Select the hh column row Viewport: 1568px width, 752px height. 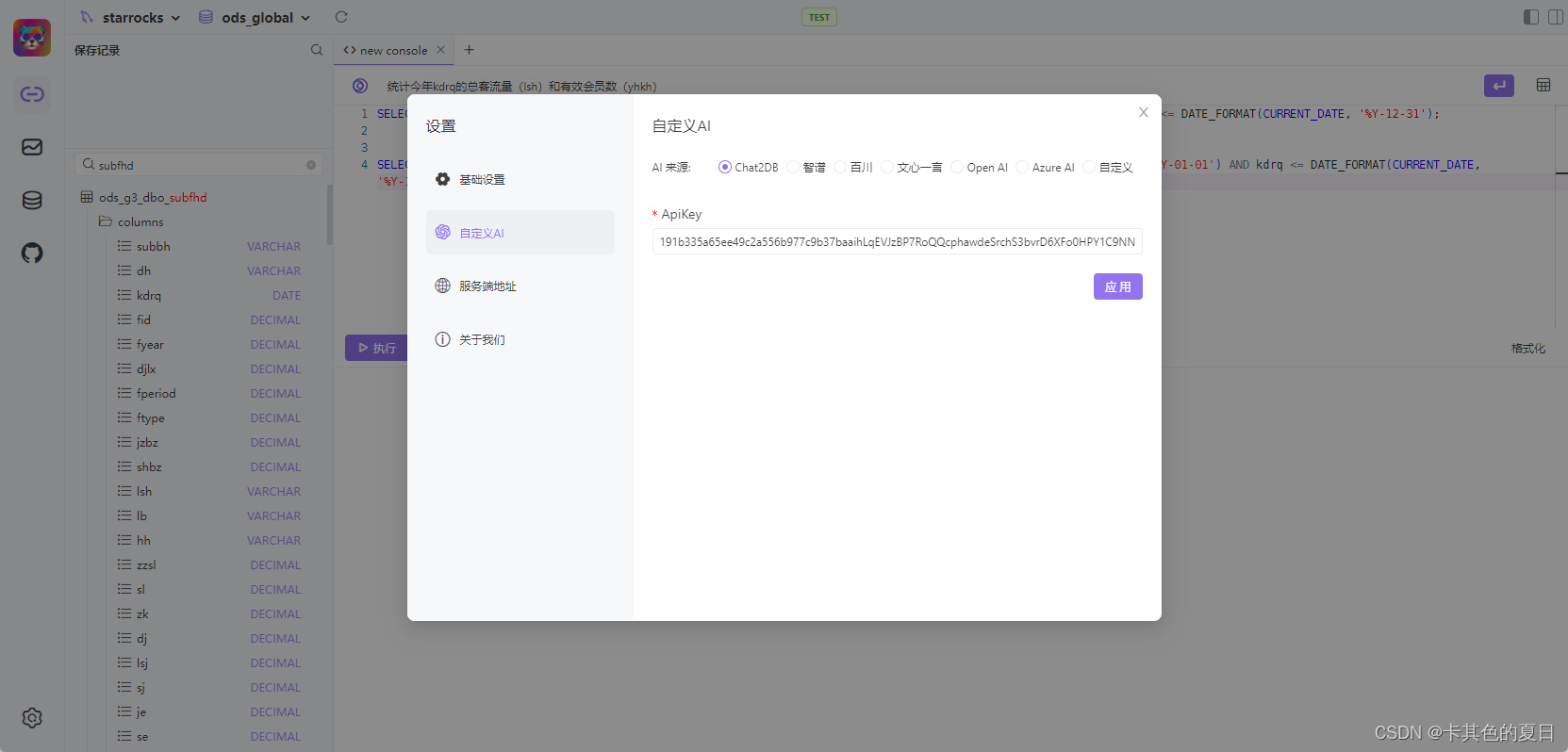[x=209, y=540]
